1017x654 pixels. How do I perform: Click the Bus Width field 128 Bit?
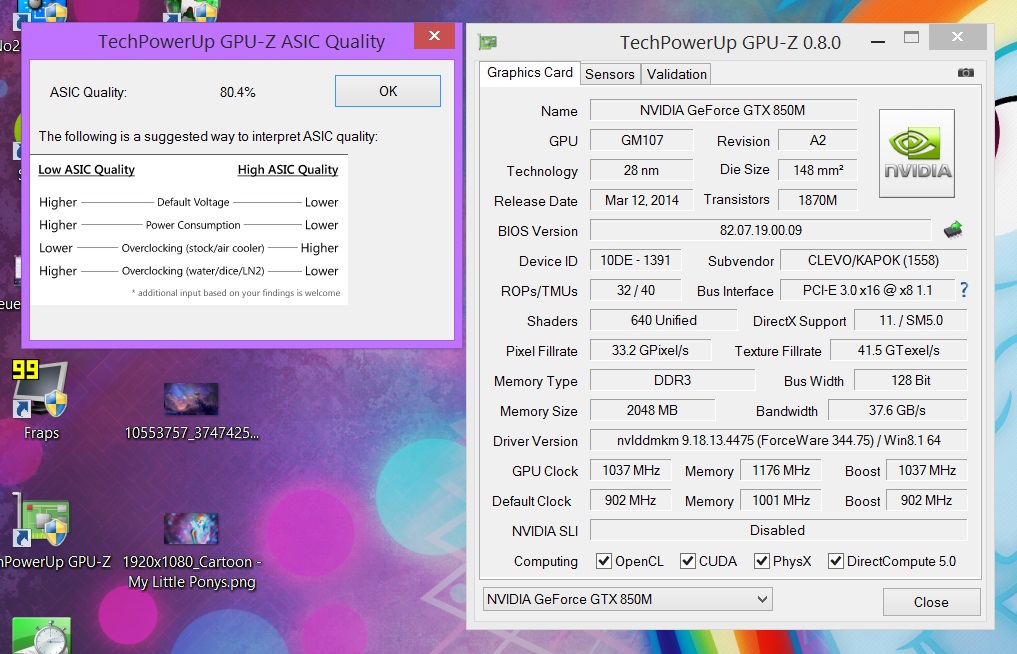[911, 380]
